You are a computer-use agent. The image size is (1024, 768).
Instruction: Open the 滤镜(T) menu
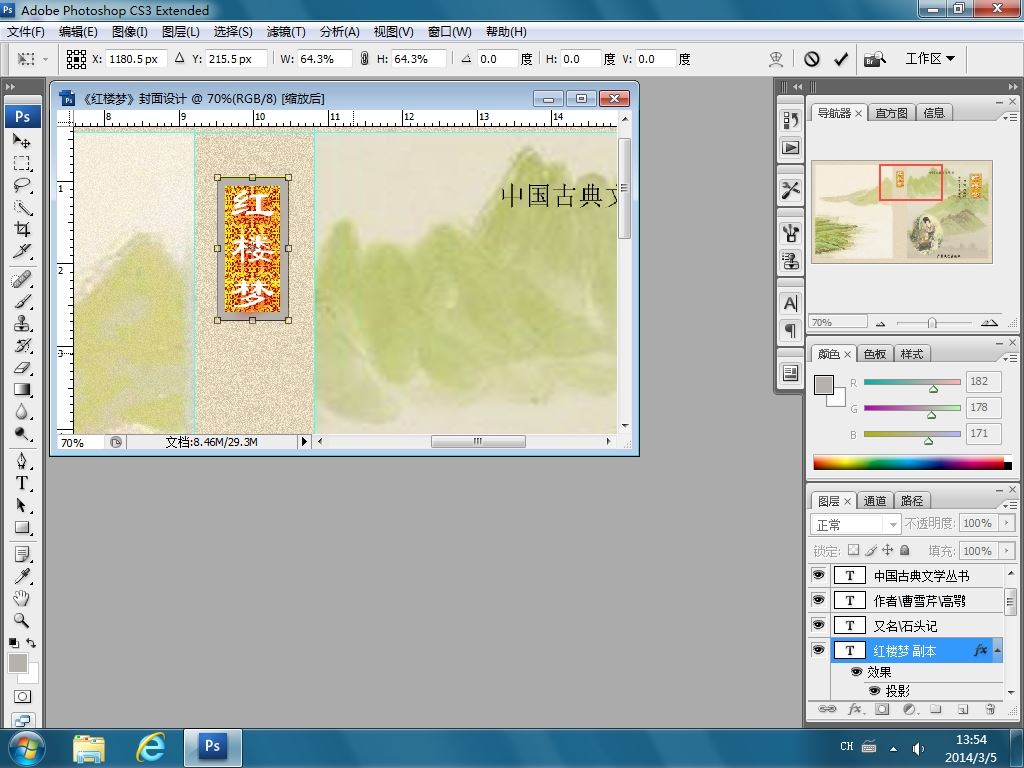tap(286, 32)
